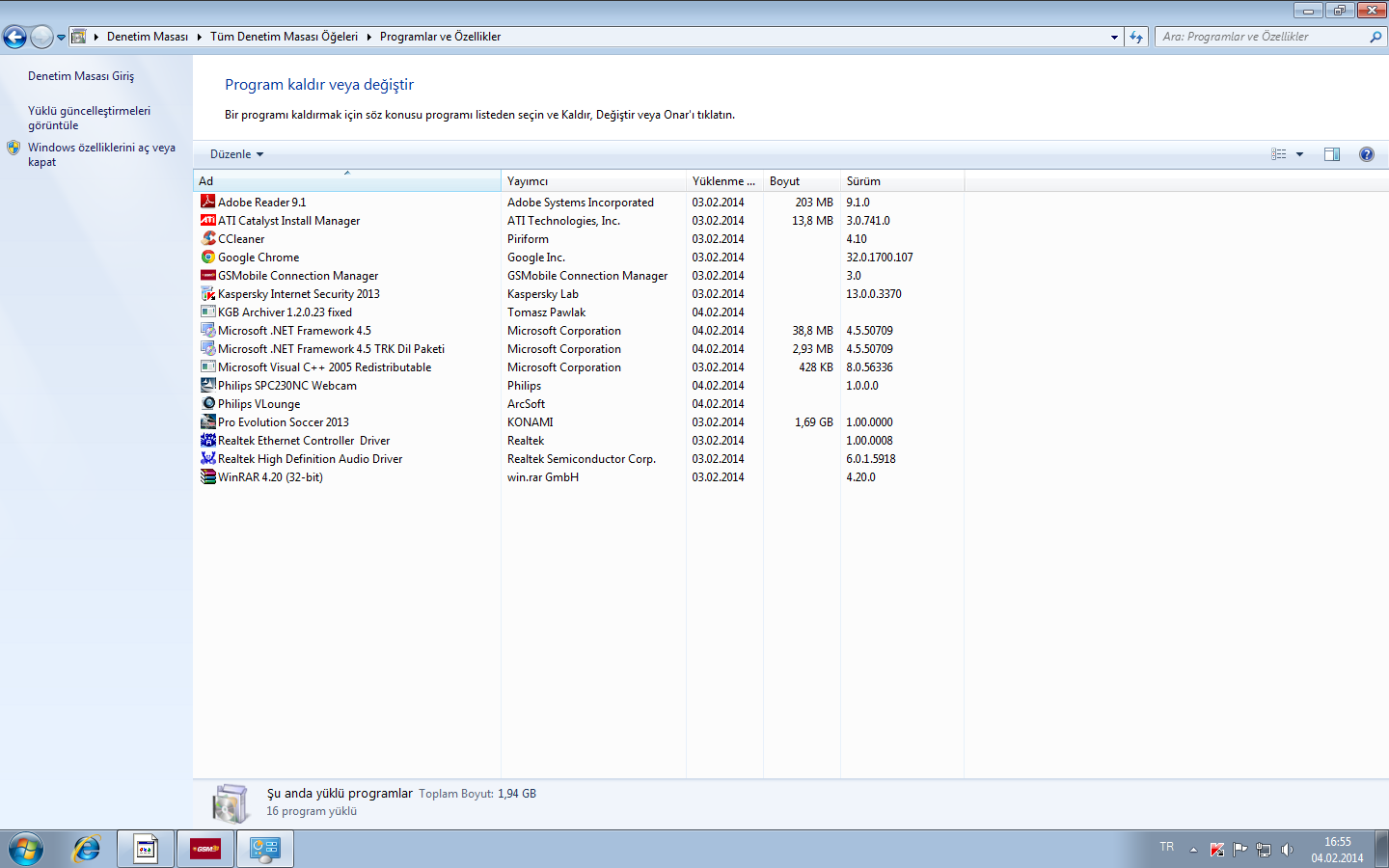This screenshot has width=1389, height=868.
Task: Launch Internet Explorer from taskbar
Action: [87, 849]
